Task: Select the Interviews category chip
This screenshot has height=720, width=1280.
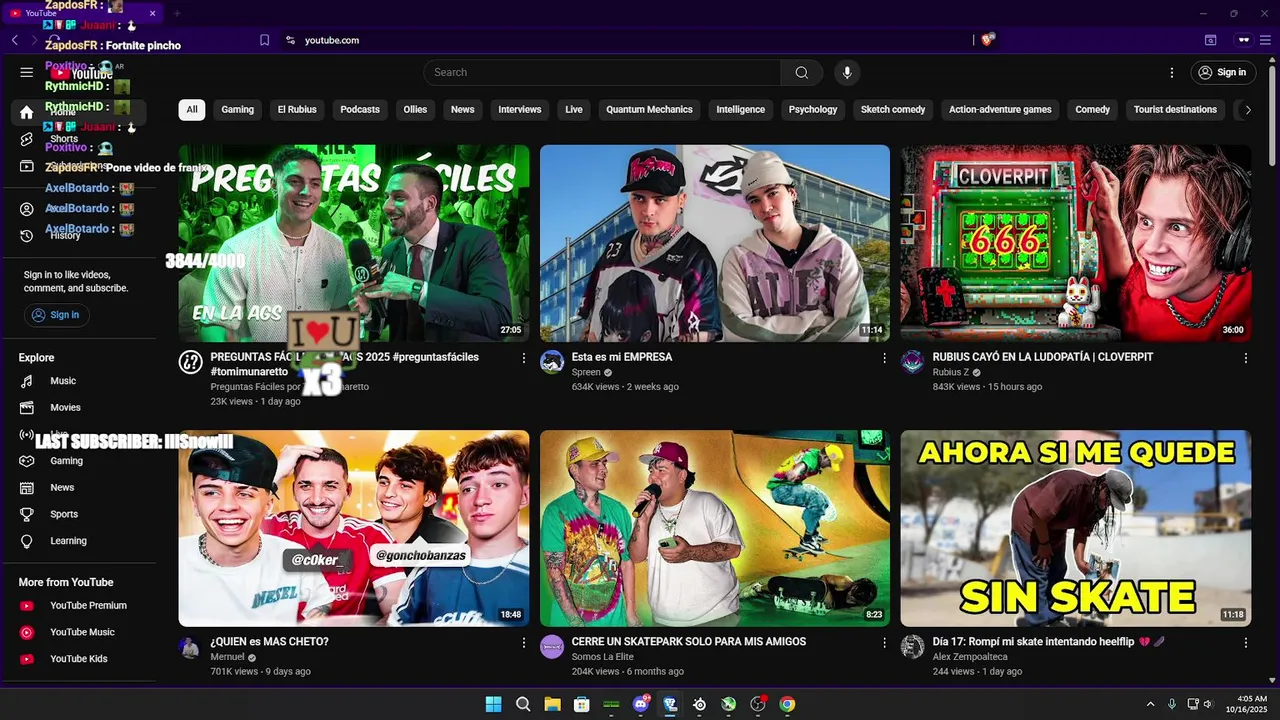Action: pyautogui.click(x=520, y=110)
